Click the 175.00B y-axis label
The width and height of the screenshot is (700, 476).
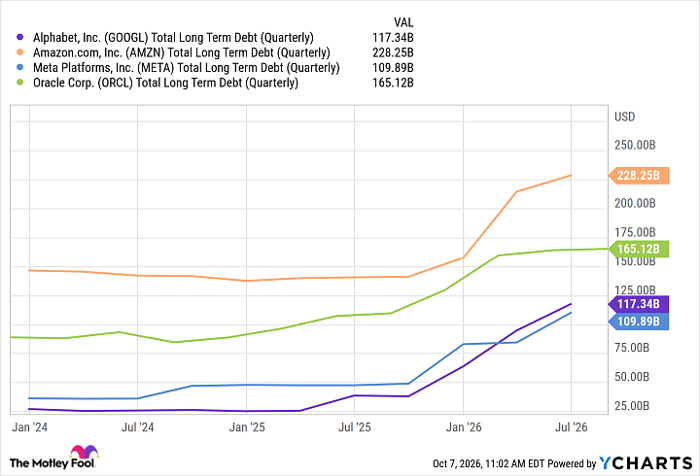click(635, 232)
